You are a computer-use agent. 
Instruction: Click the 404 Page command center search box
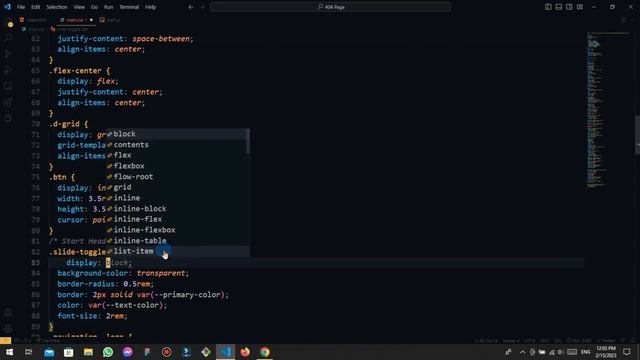pyautogui.click(x=331, y=7)
